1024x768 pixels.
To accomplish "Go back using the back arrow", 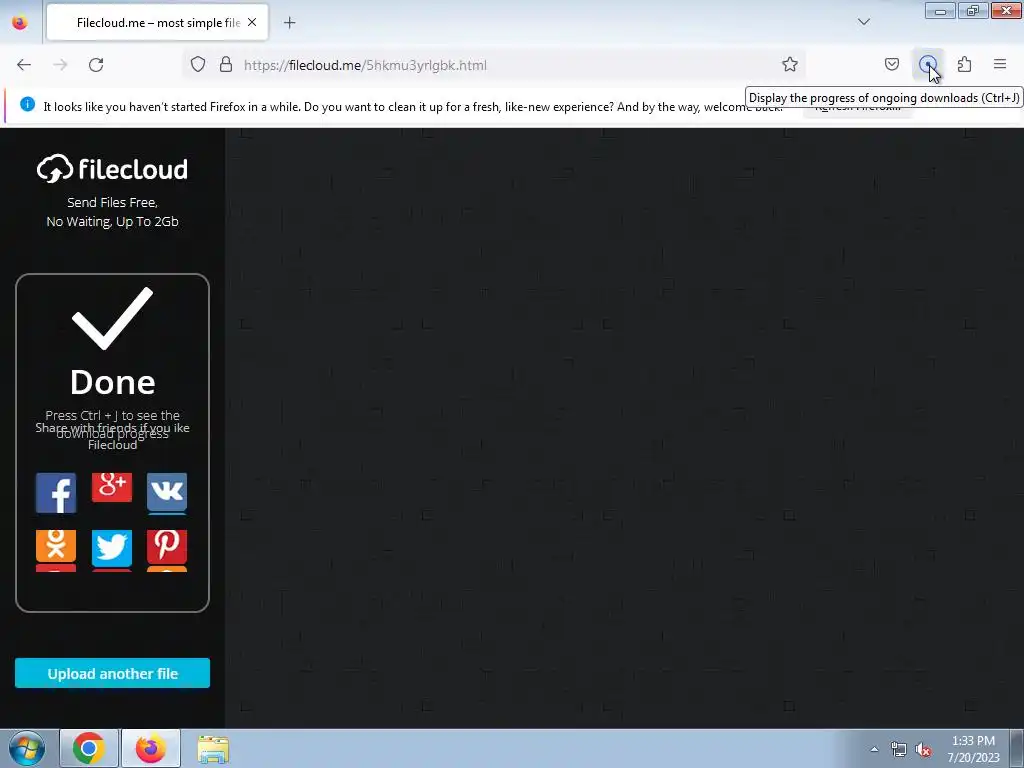I will [24, 65].
